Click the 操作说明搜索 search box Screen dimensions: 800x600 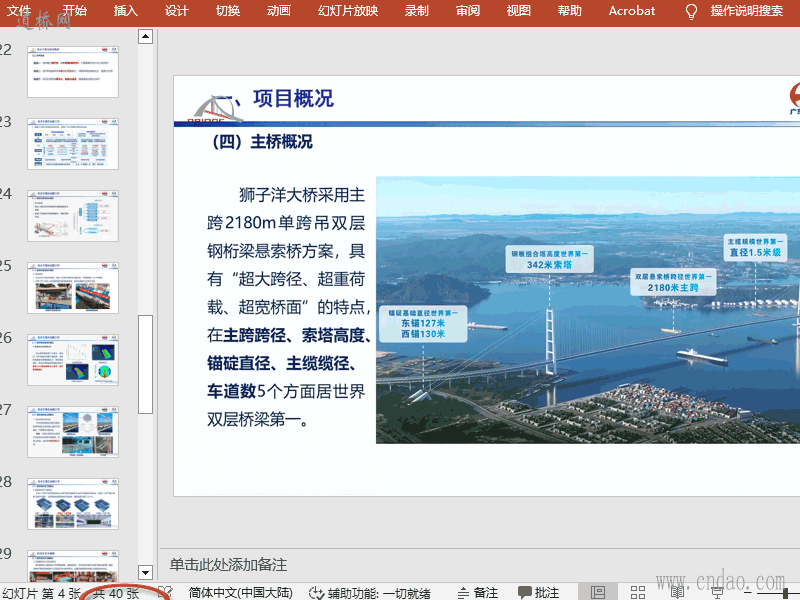tap(746, 11)
